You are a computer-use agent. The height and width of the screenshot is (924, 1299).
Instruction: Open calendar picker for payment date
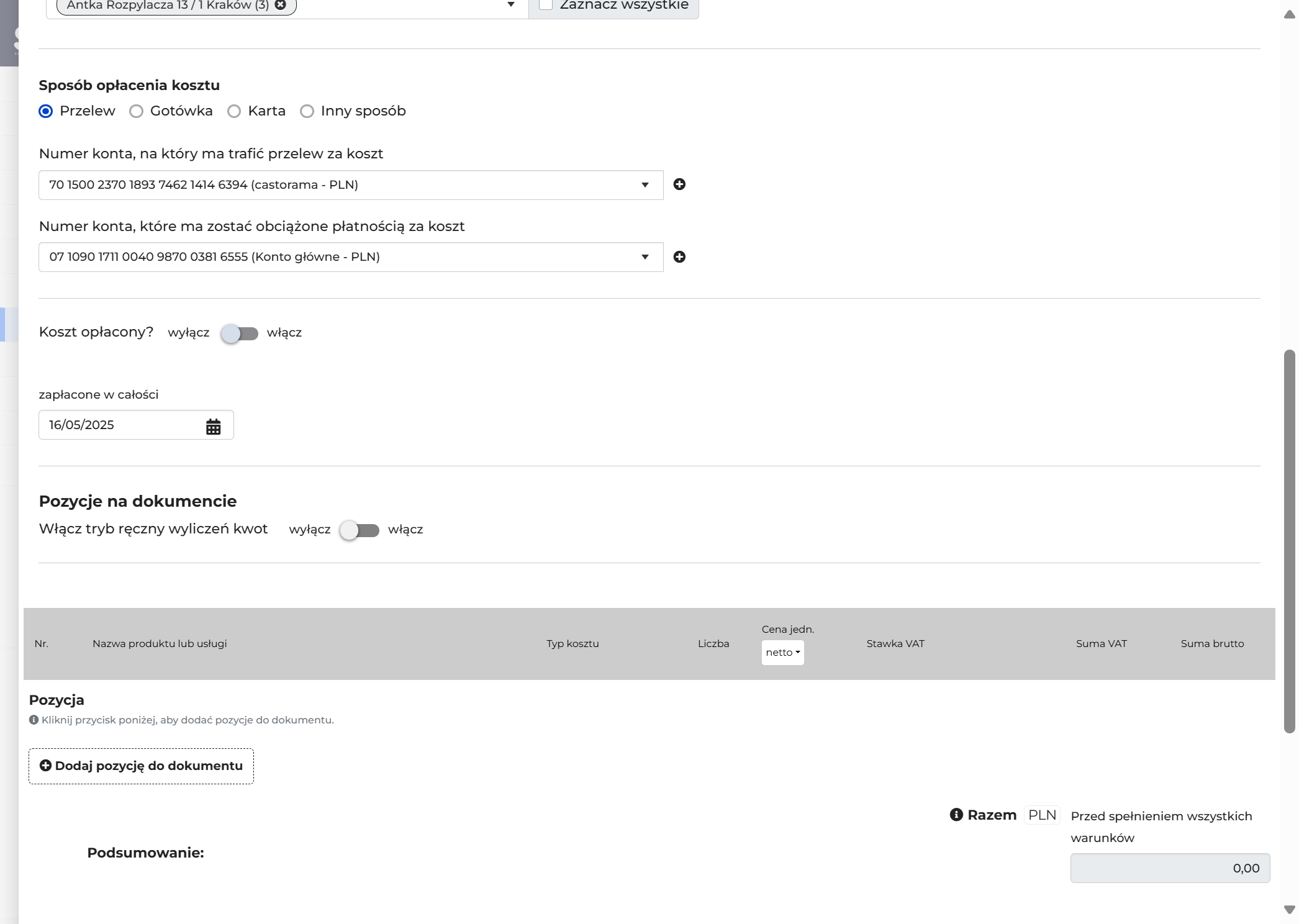213,427
